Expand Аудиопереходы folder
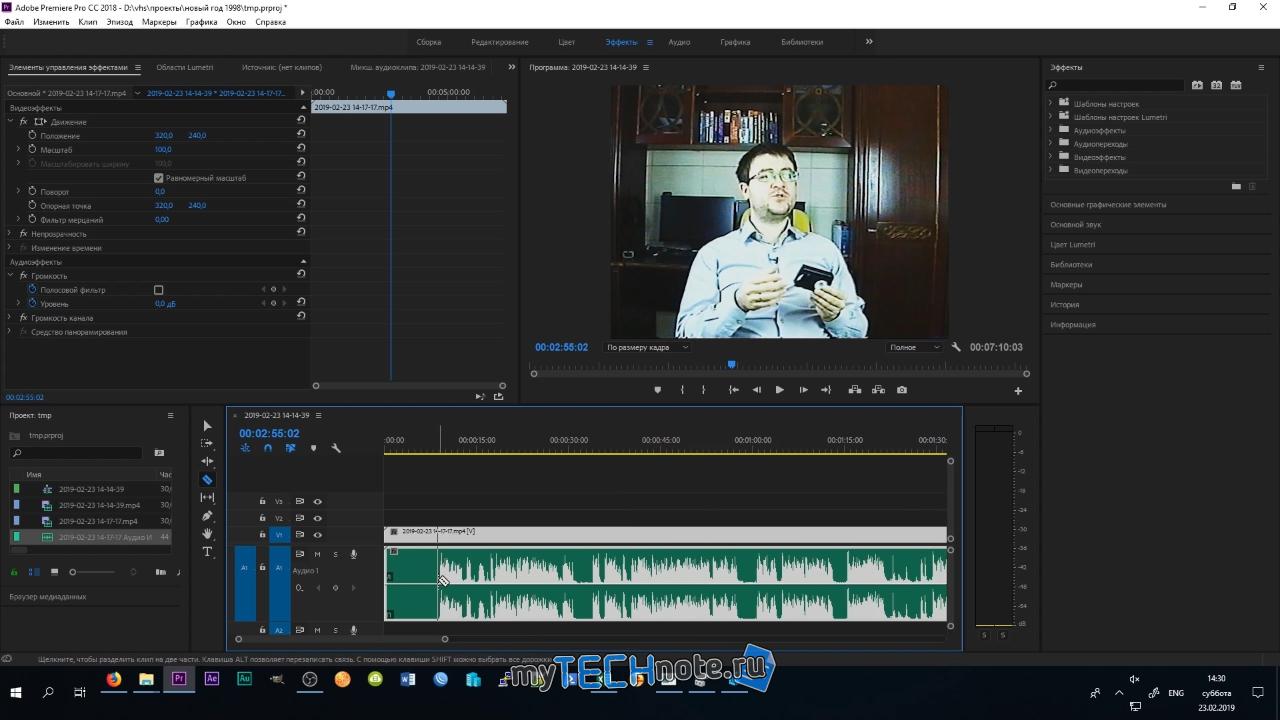Viewport: 1280px width, 720px height. [1051, 144]
